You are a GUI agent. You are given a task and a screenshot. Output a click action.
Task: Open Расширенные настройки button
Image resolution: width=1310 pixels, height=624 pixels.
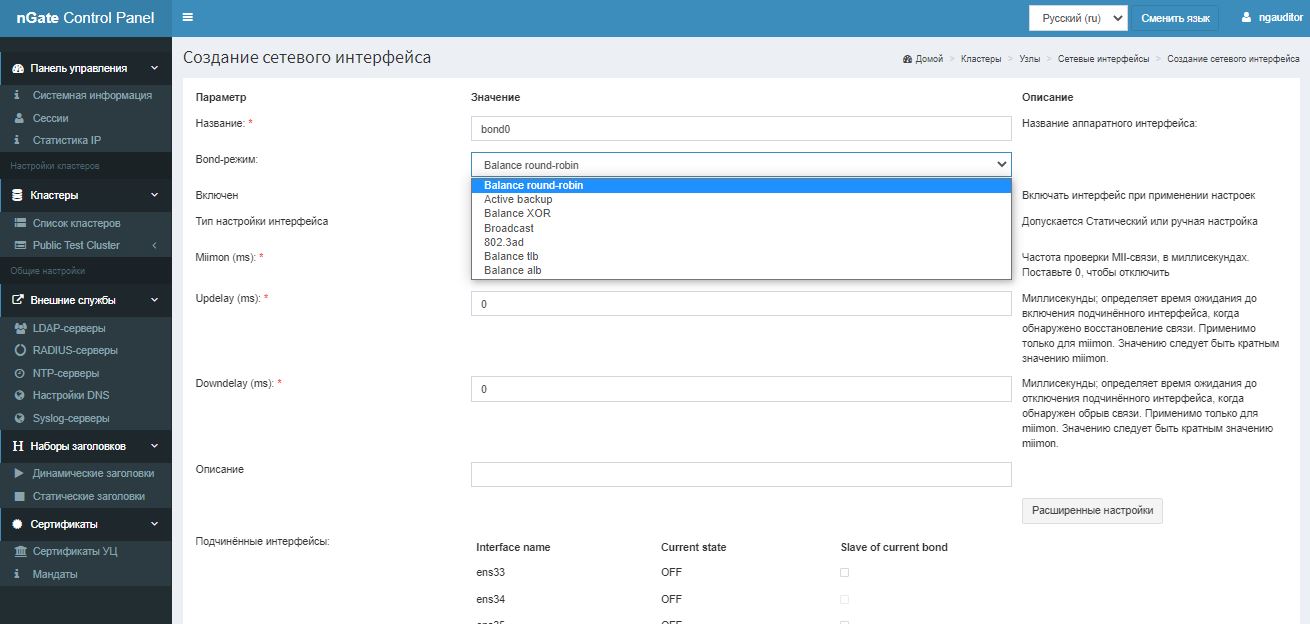point(1092,510)
